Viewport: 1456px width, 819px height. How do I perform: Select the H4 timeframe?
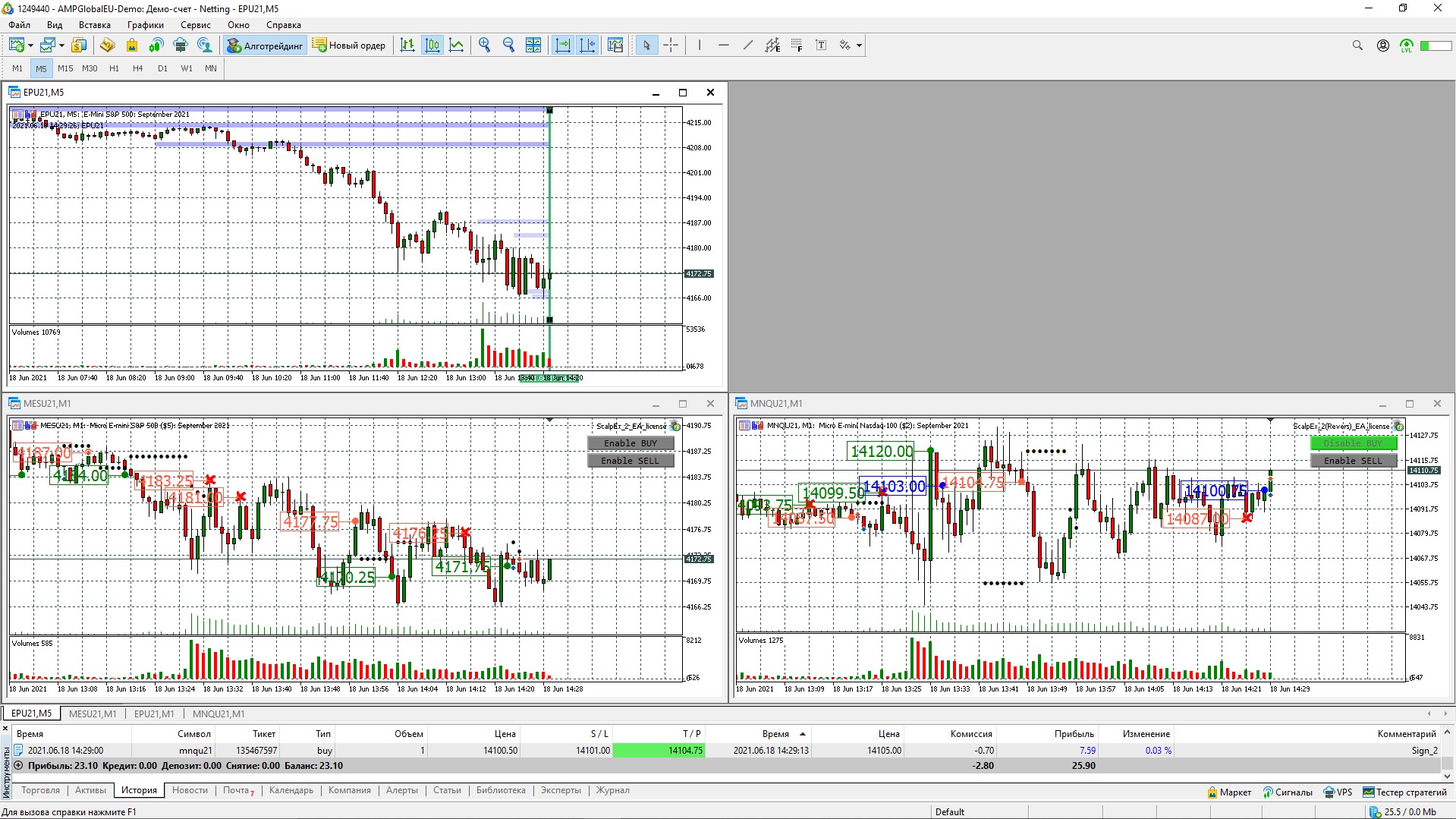[138, 68]
